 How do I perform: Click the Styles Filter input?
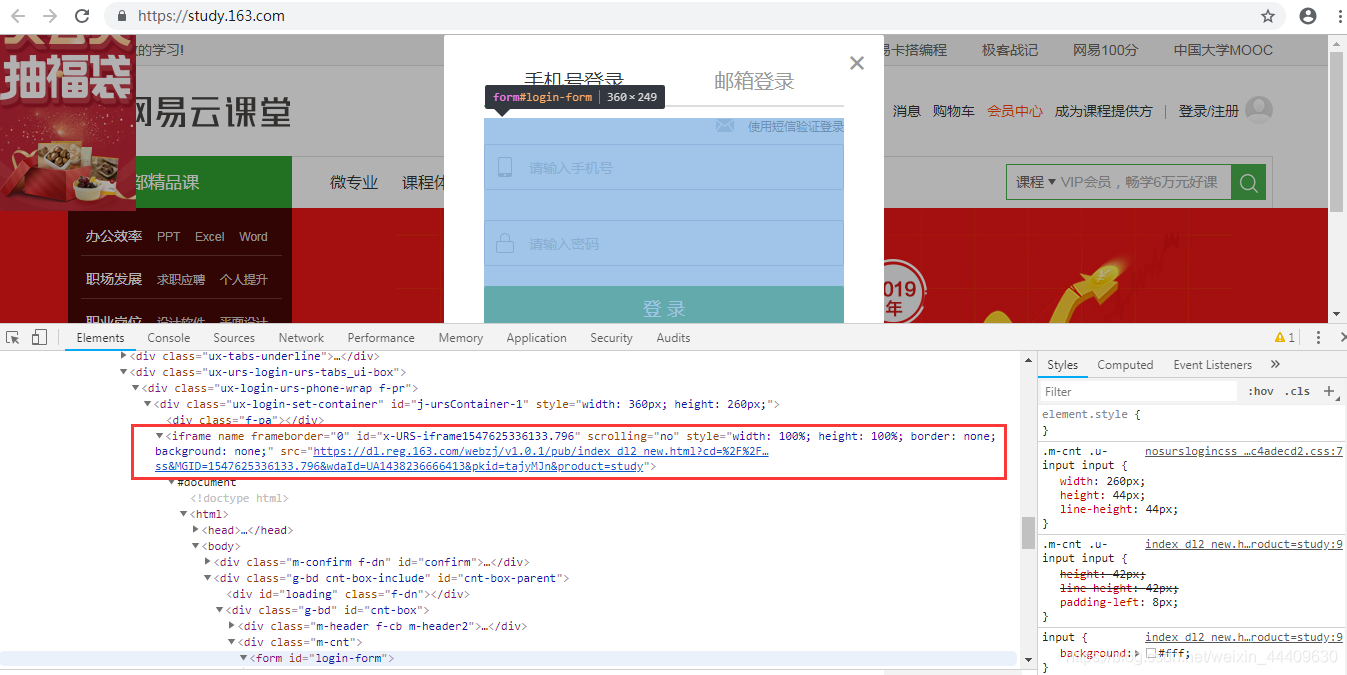click(1138, 391)
